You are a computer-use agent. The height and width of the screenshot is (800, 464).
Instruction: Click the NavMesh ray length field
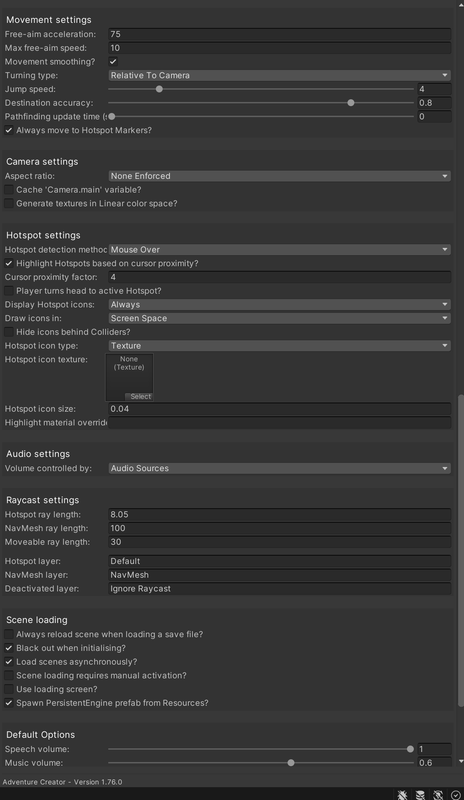click(x=279, y=528)
